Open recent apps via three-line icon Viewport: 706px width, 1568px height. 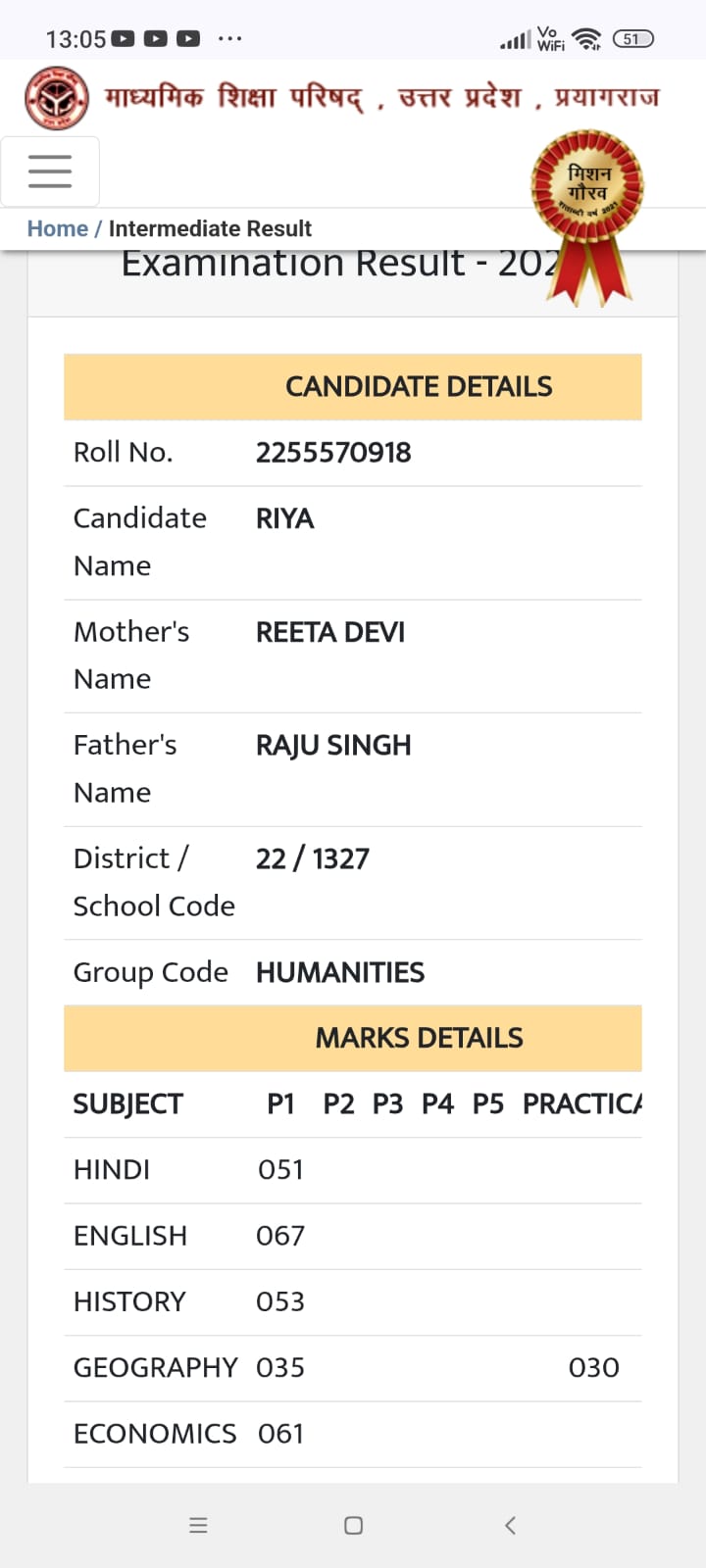tap(198, 1525)
